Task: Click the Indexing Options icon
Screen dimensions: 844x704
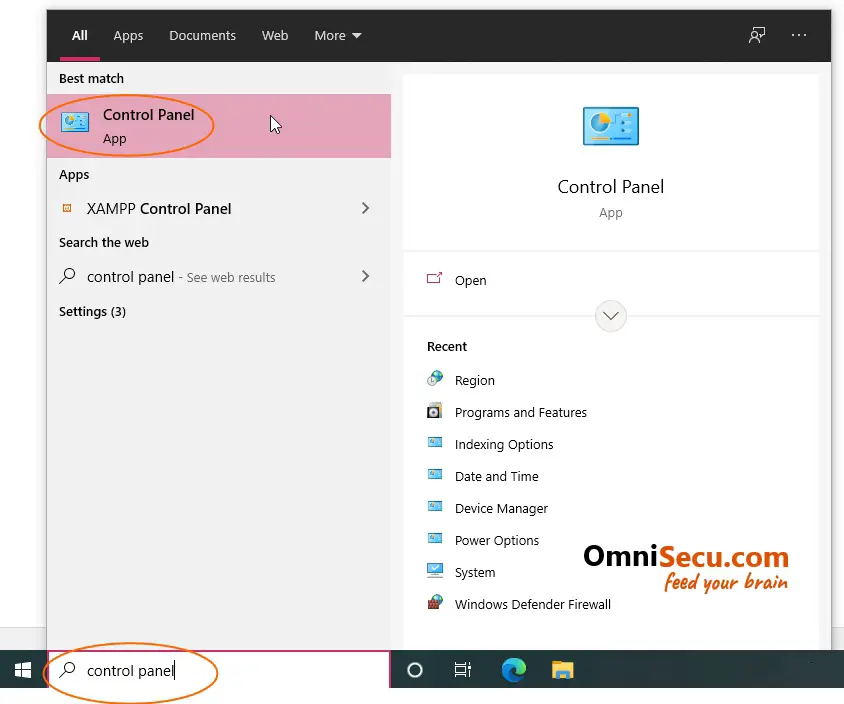Action: pyautogui.click(x=435, y=442)
